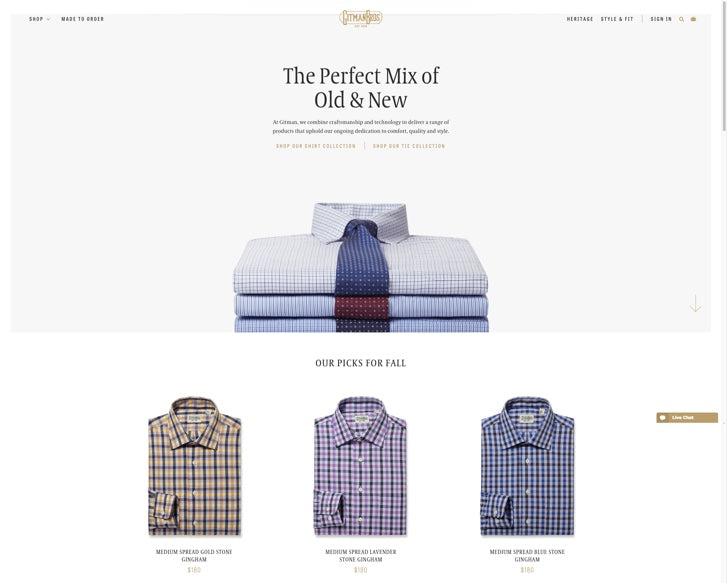Open the Live Chat widget

coord(687,417)
